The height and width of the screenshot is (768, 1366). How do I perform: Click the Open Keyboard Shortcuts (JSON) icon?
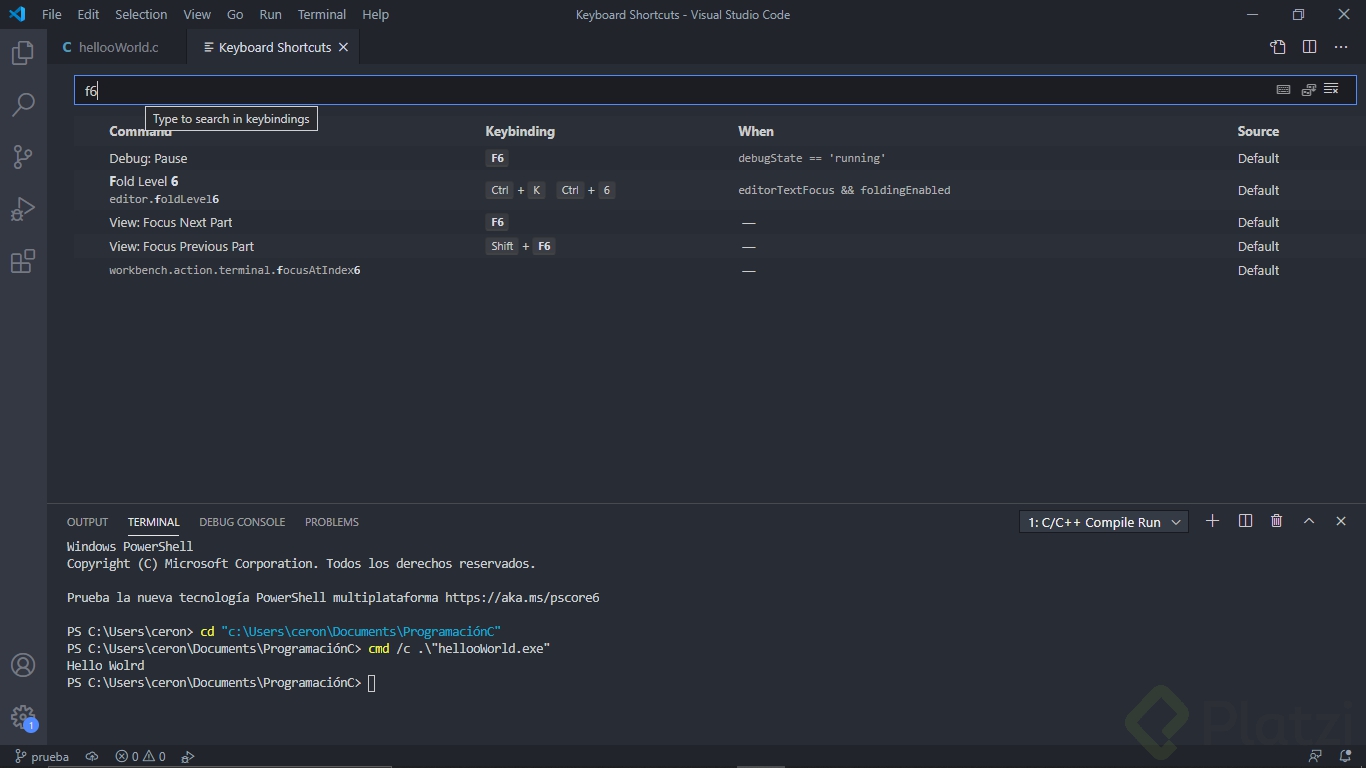click(x=1277, y=47)
